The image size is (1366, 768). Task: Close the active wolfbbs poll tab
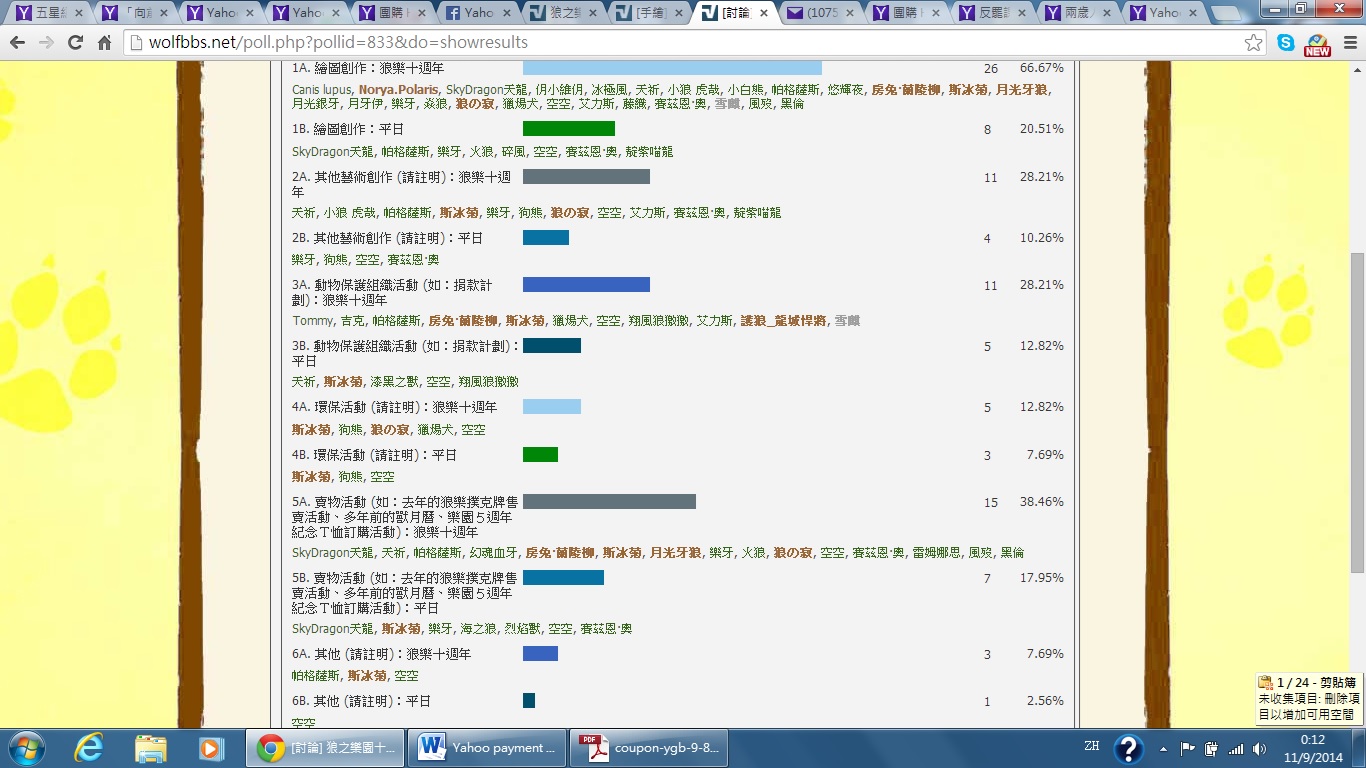click(764, 13)
